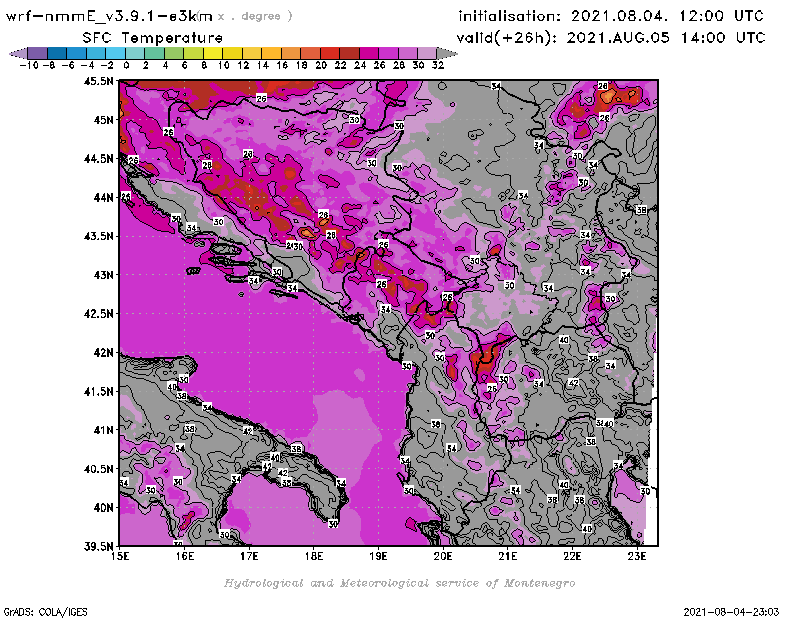The height and width of the screenshot is (618, 800).
Task: Click the 44N latitude label
Action: click(104, 197)
